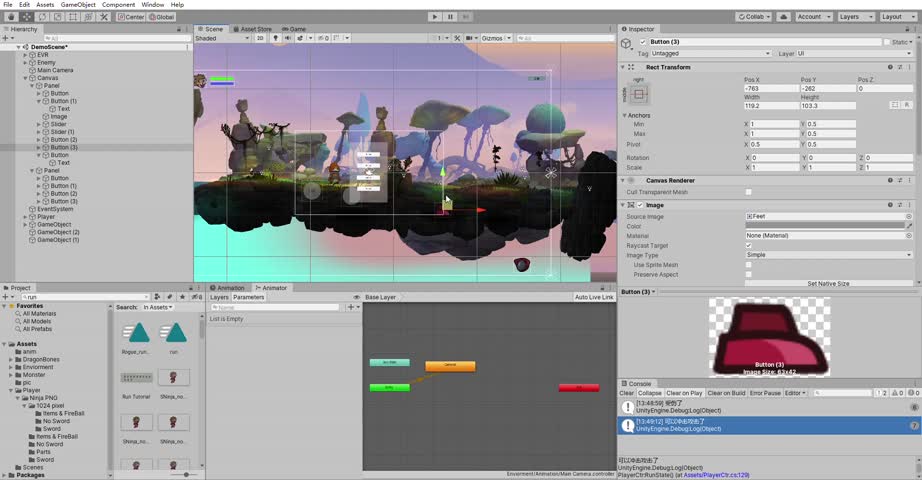Toggle Collapse in the Console
Screen dimensions: 922x480
pos(650,393)
